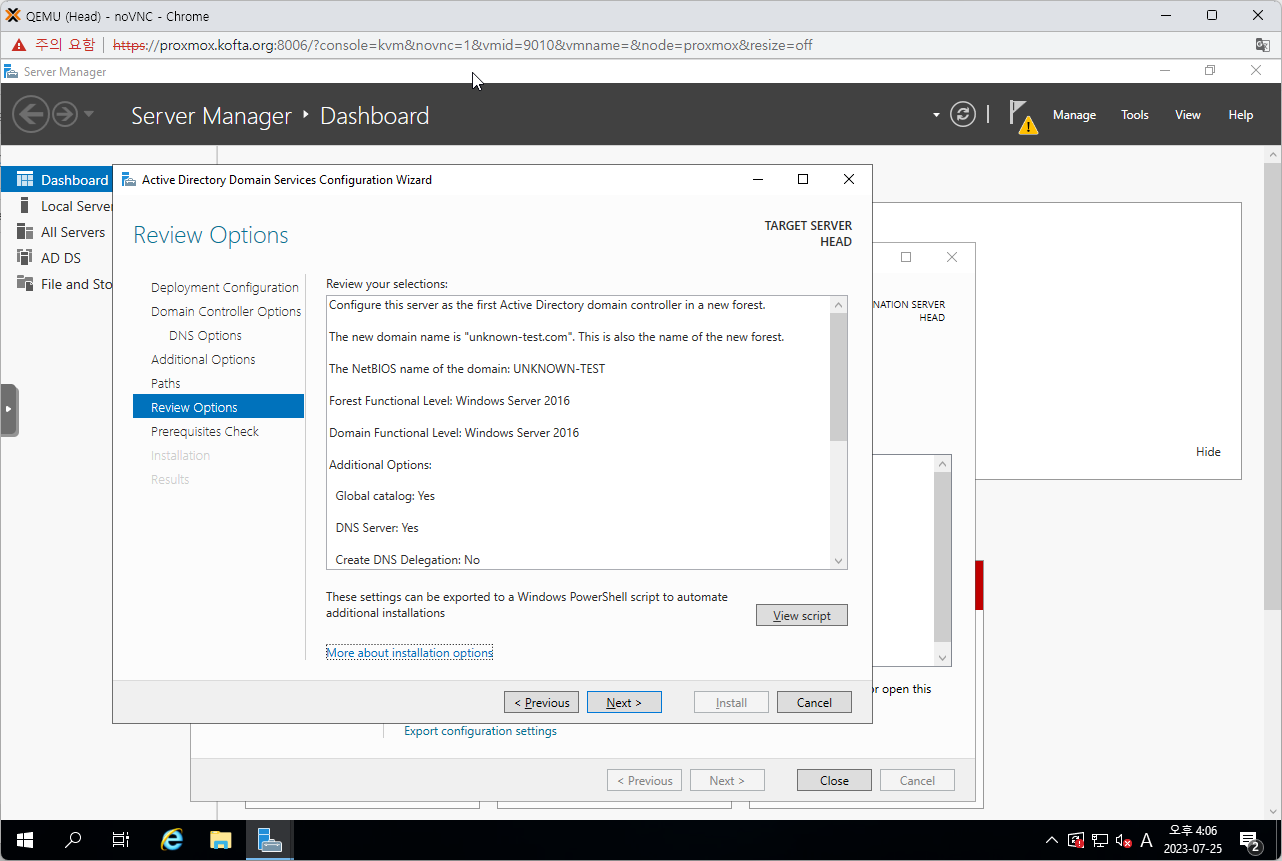This screenshot has height=861, width=1282.
Task: Open Internet Explorer from the taskbar
Action: click(172, 840)
